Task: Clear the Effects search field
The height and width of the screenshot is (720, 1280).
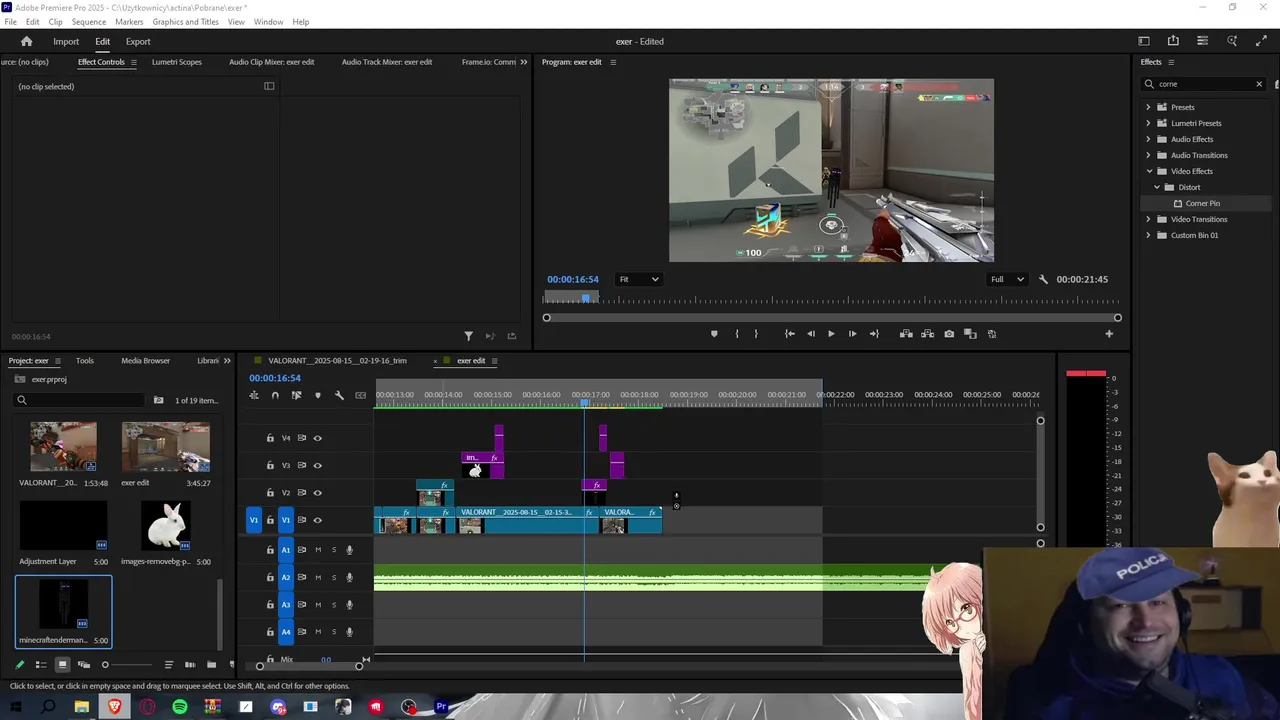Action: (1259, 84)
